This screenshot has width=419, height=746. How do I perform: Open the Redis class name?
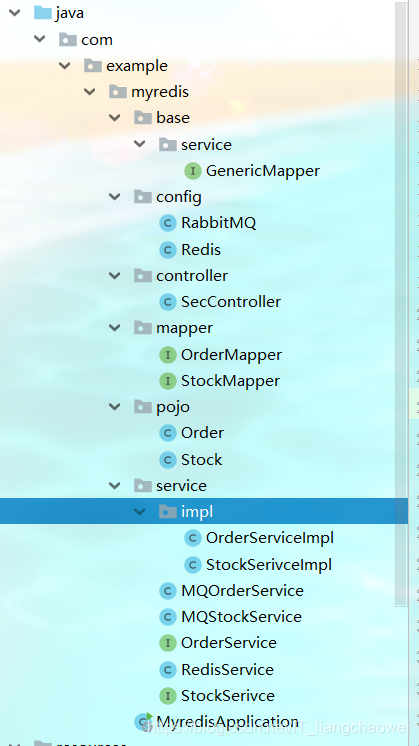click(x=201, y=250)
